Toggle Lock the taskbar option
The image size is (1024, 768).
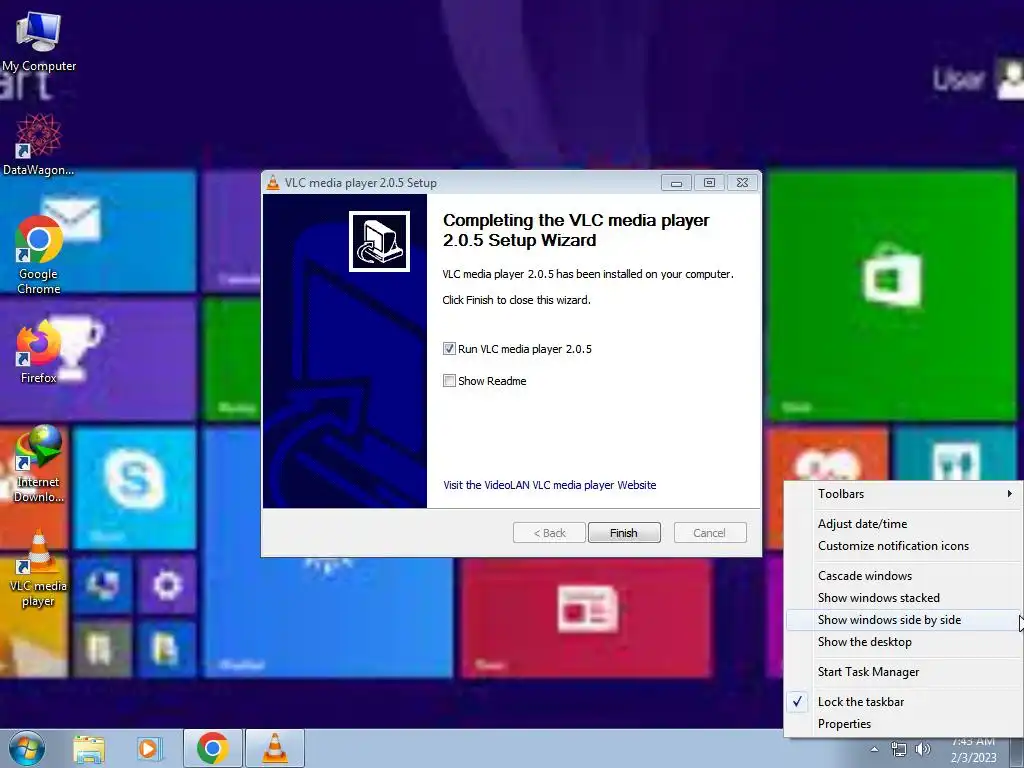pos(903,701)
